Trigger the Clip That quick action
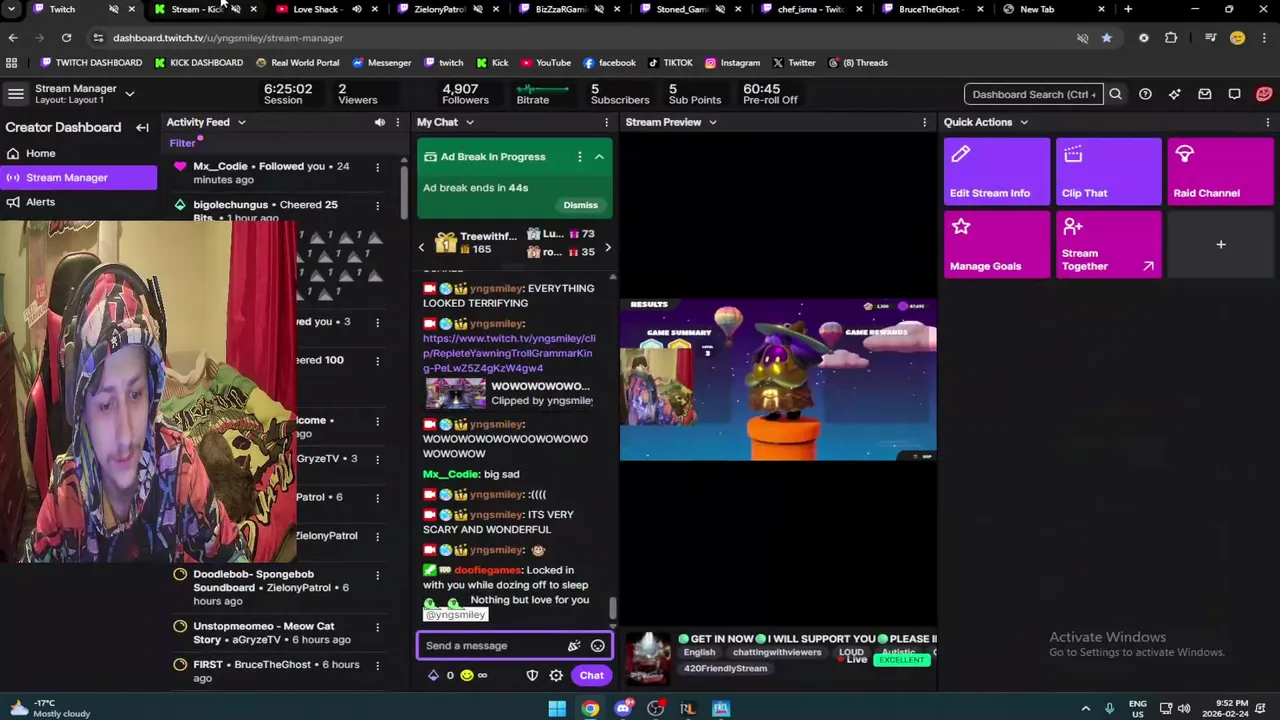 (x=1108, y=171)
